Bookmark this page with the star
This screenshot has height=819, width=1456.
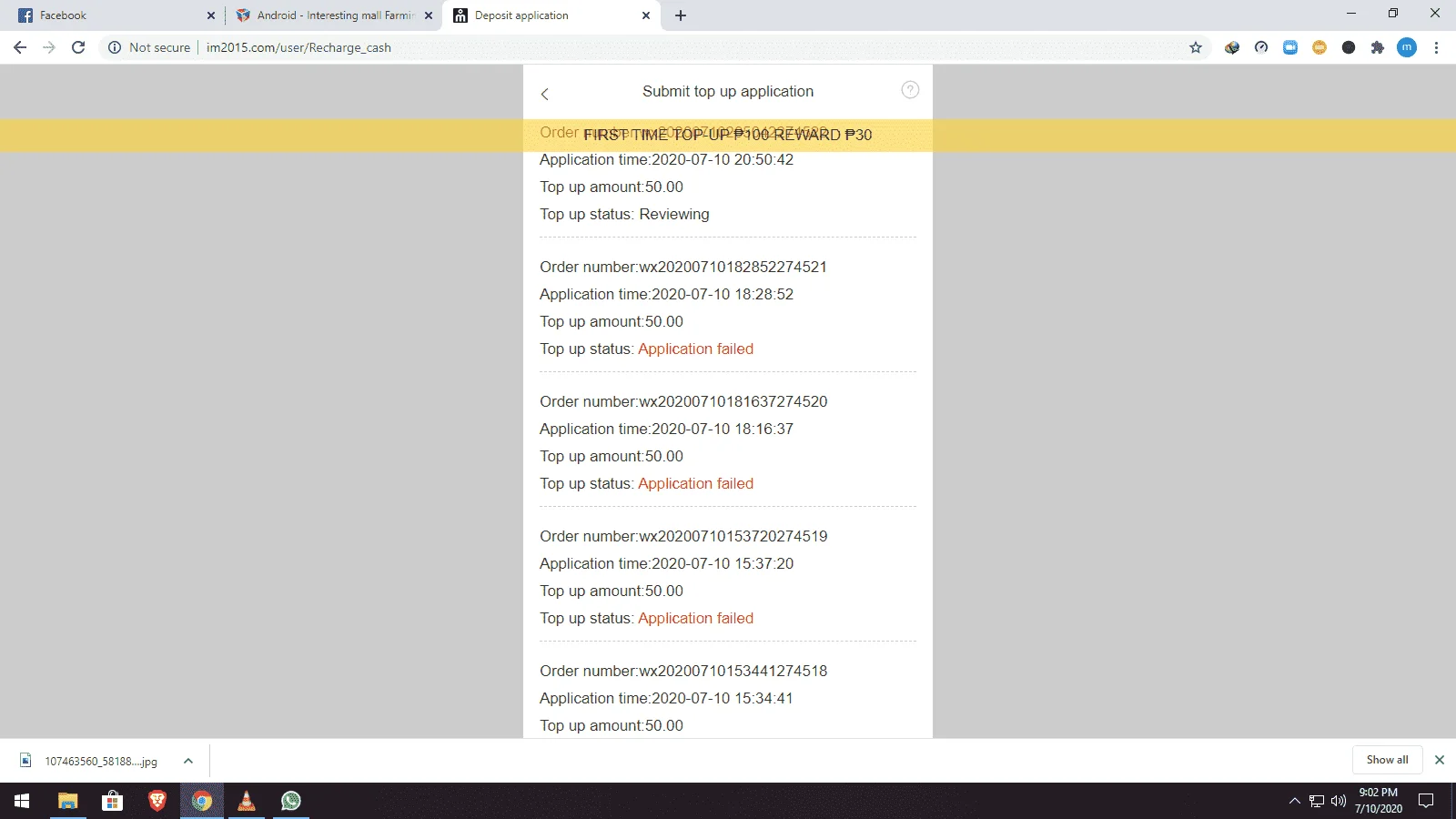[x=1196, y=47]
